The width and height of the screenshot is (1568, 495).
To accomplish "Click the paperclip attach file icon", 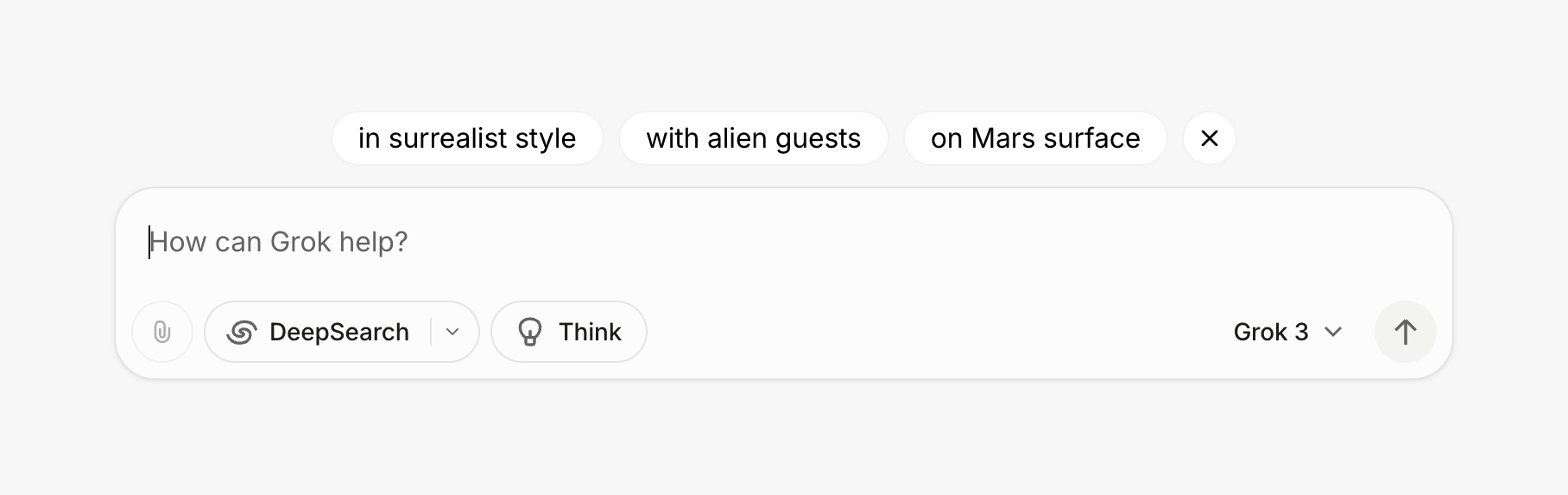I will click(x=162, y=332).
